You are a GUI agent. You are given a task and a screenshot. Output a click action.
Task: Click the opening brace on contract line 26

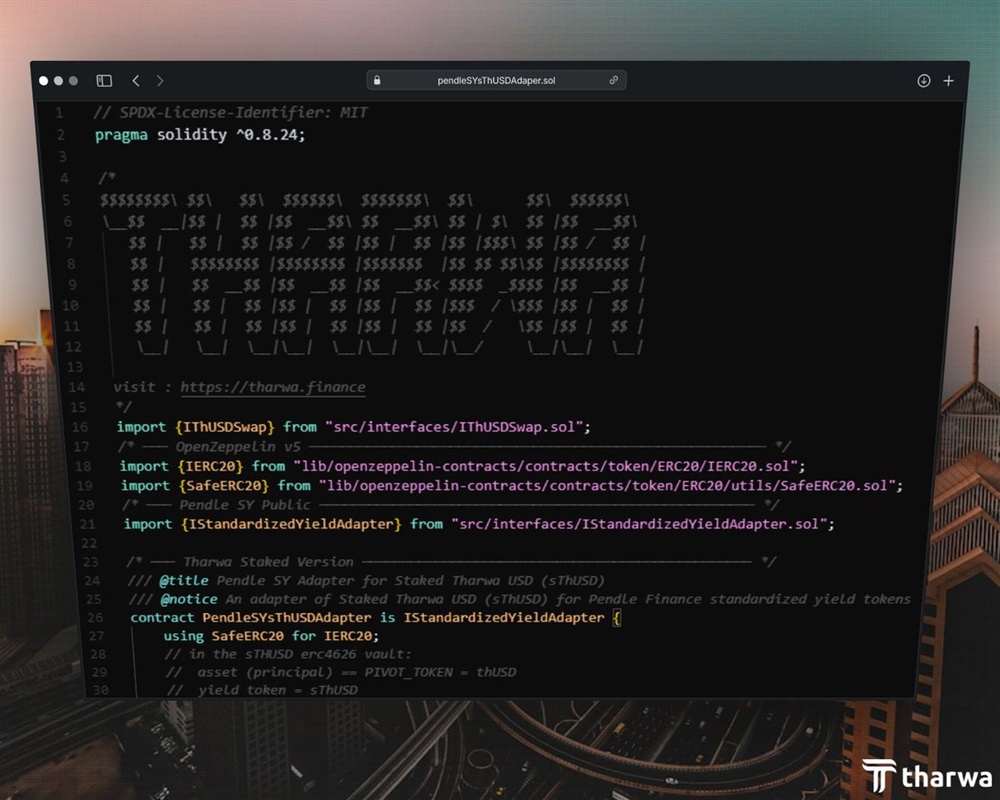coord(617,618)
